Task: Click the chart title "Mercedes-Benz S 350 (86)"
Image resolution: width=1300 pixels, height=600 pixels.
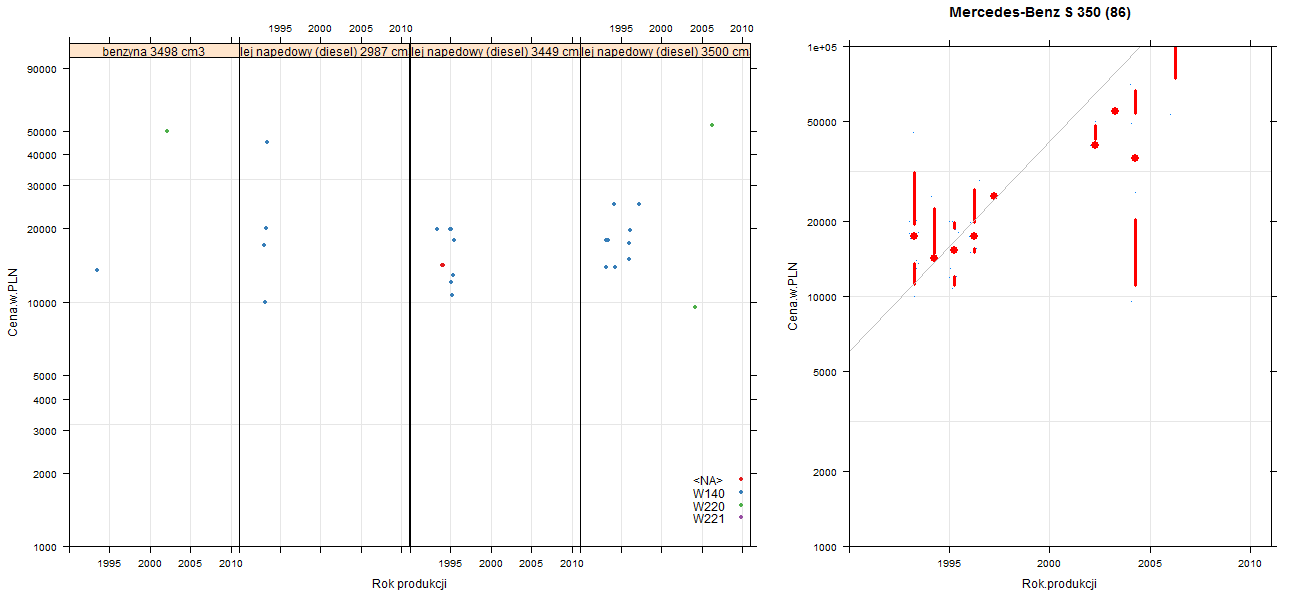Action: click(1040, 12)
